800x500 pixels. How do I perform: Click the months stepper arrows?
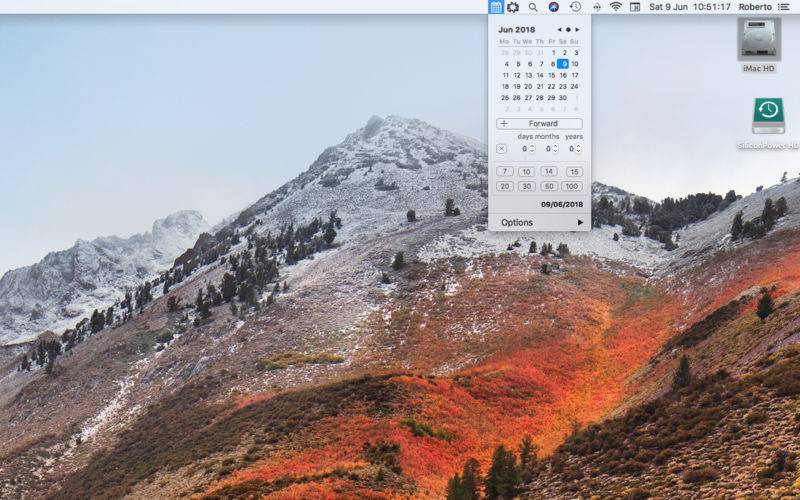click(556, 149)
